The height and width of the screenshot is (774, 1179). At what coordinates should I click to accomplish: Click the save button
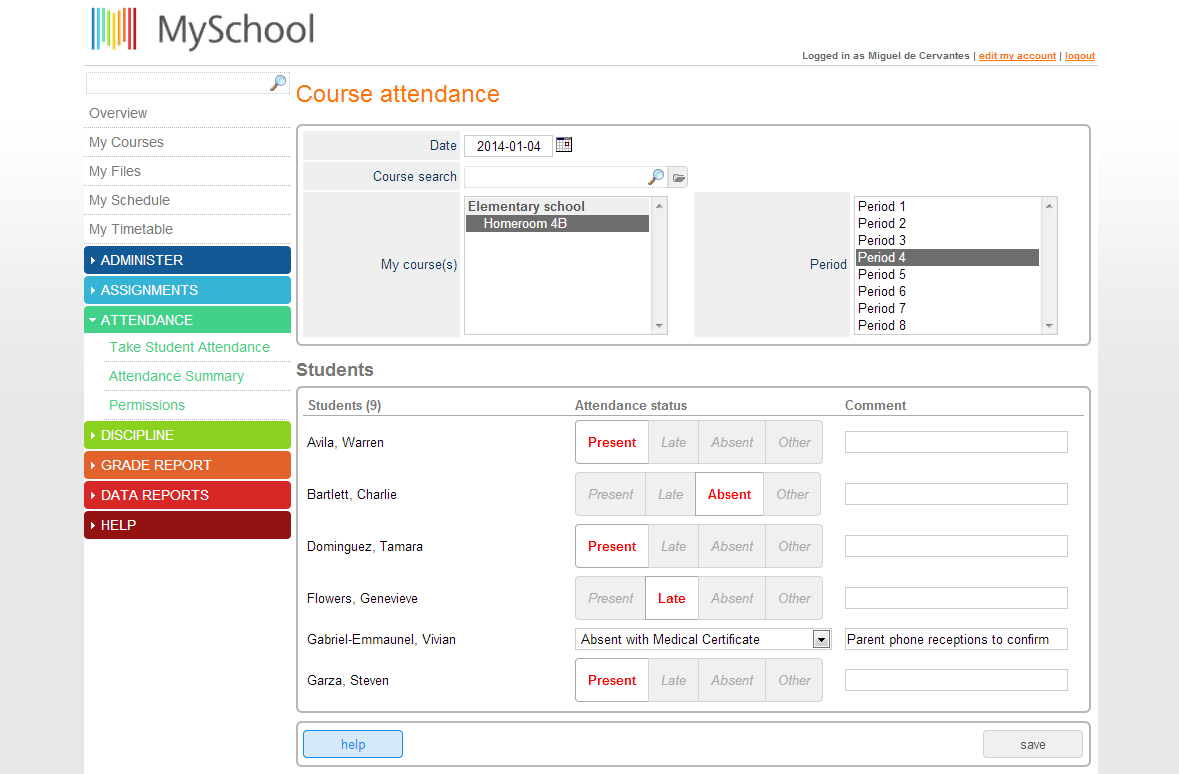[x=1032, y=743]
